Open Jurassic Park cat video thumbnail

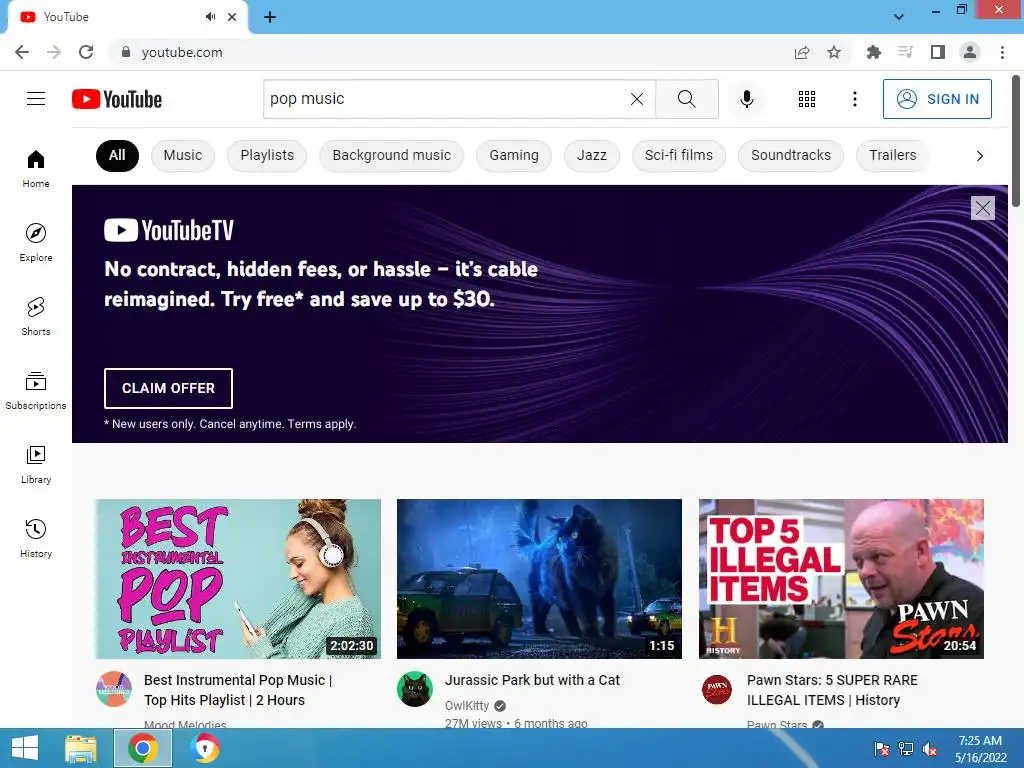coord(539,579)
